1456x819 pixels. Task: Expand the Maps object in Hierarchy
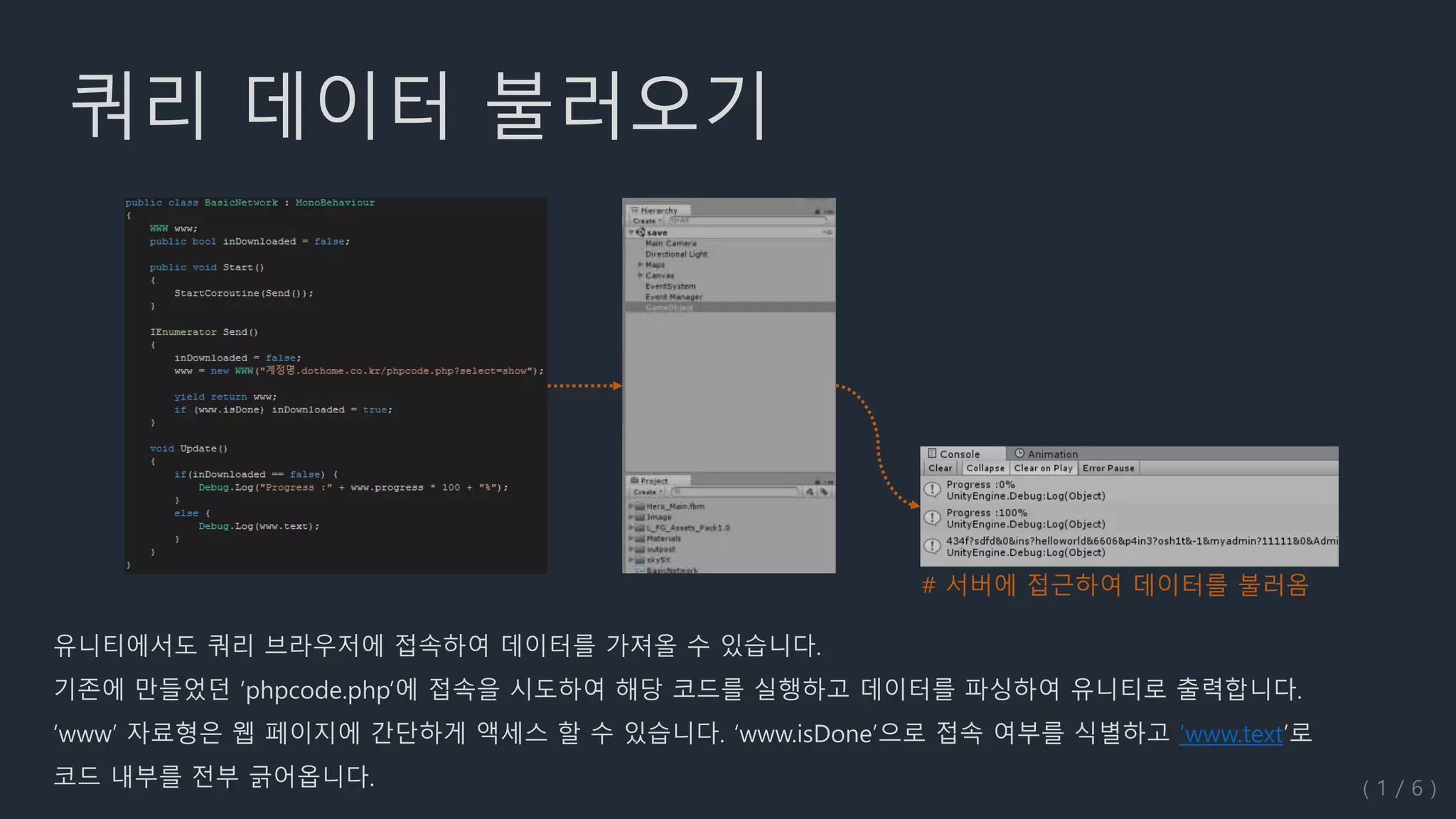(x=640, y=264)
